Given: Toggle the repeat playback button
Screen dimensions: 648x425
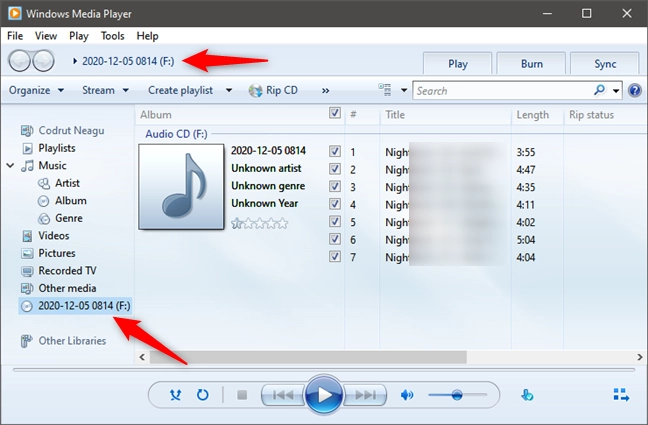Looking at the screenshot, I should tap(202, 395).
